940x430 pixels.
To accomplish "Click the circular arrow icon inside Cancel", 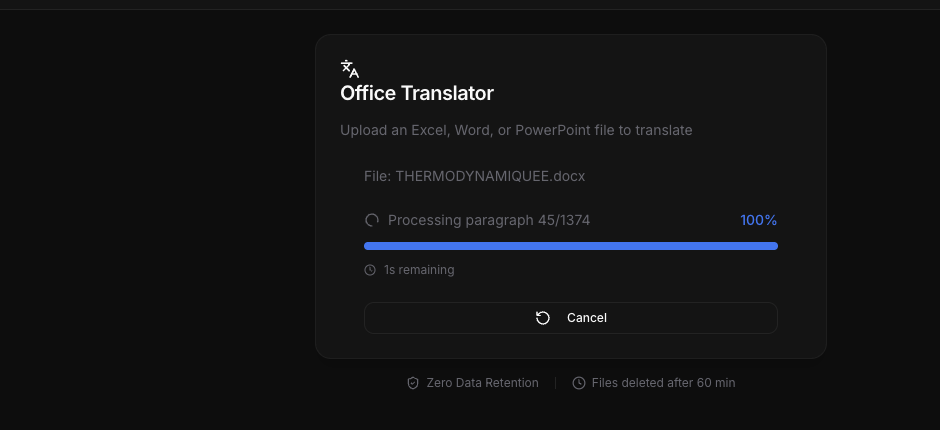I will click(543, 318).
